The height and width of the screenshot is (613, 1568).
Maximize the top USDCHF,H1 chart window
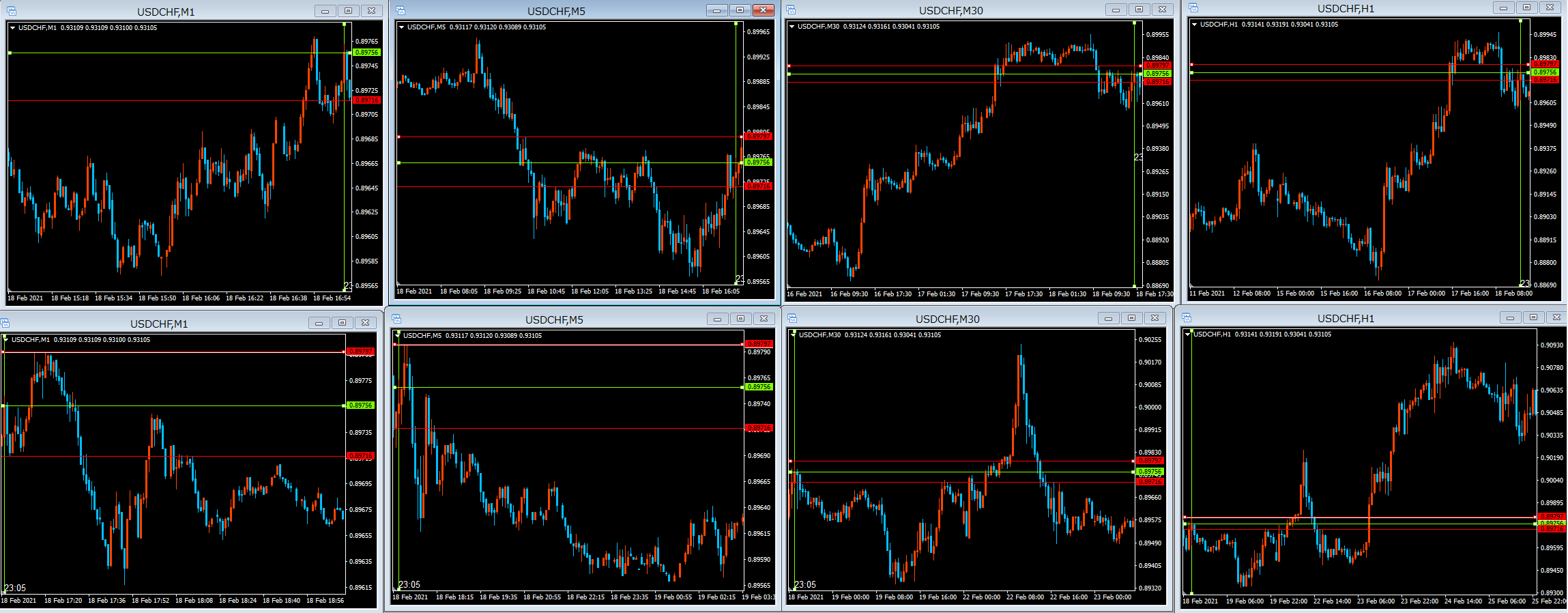click(1526, 8)
